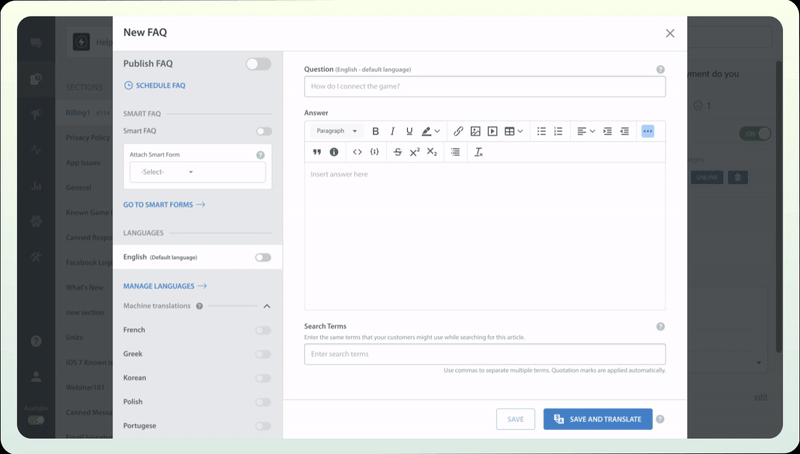Image resolution: width=800 pixels, height=454 pixels.
Task: Insert an image into the answer
Action: (475, 131)
